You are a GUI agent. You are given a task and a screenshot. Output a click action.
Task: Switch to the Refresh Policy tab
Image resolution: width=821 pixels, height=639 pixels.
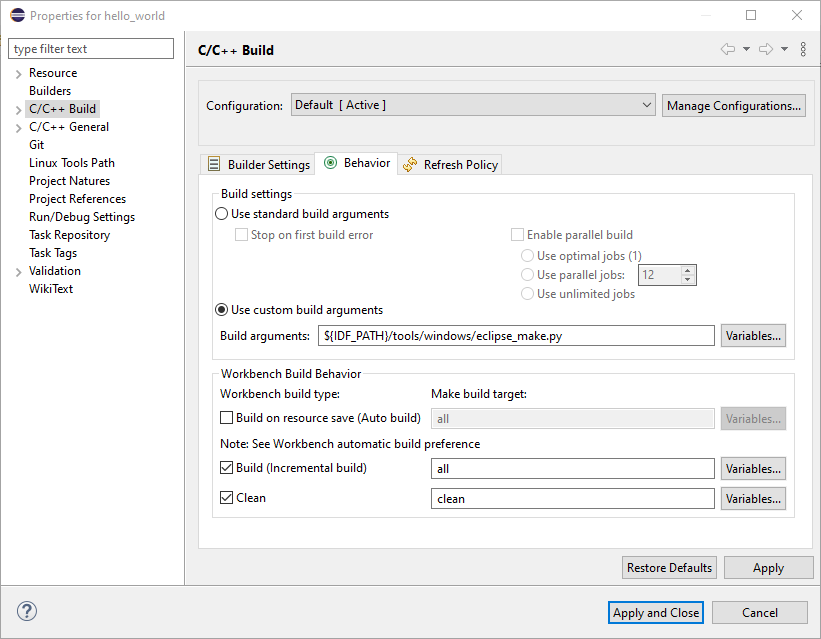(x=460, y=164)
